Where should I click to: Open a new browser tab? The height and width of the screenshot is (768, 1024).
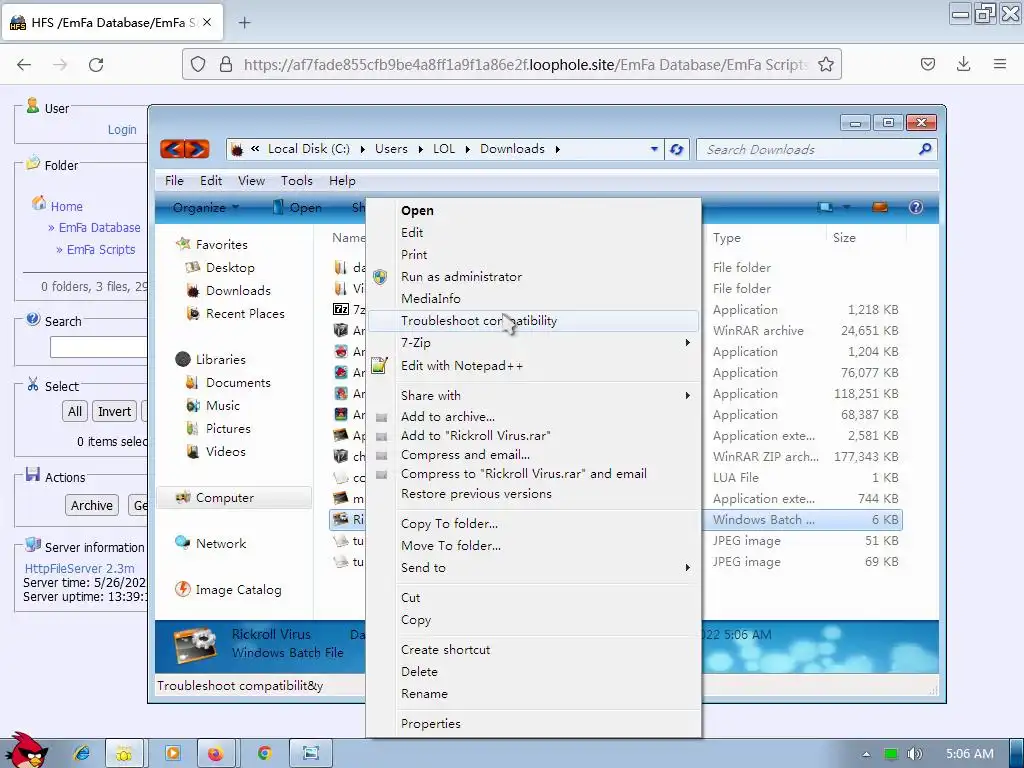244,23
